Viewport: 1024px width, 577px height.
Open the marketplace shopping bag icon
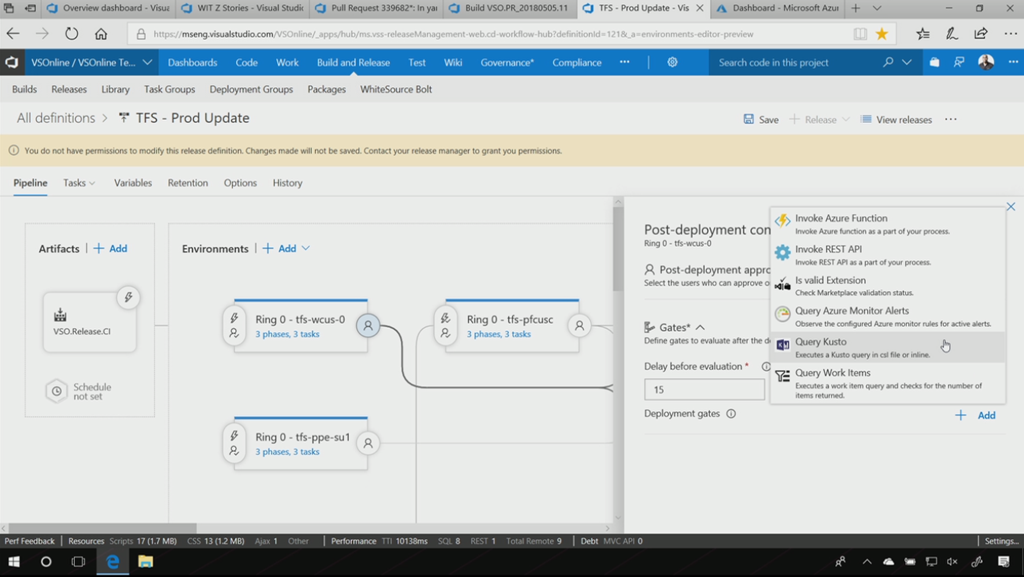coord(935,63)
